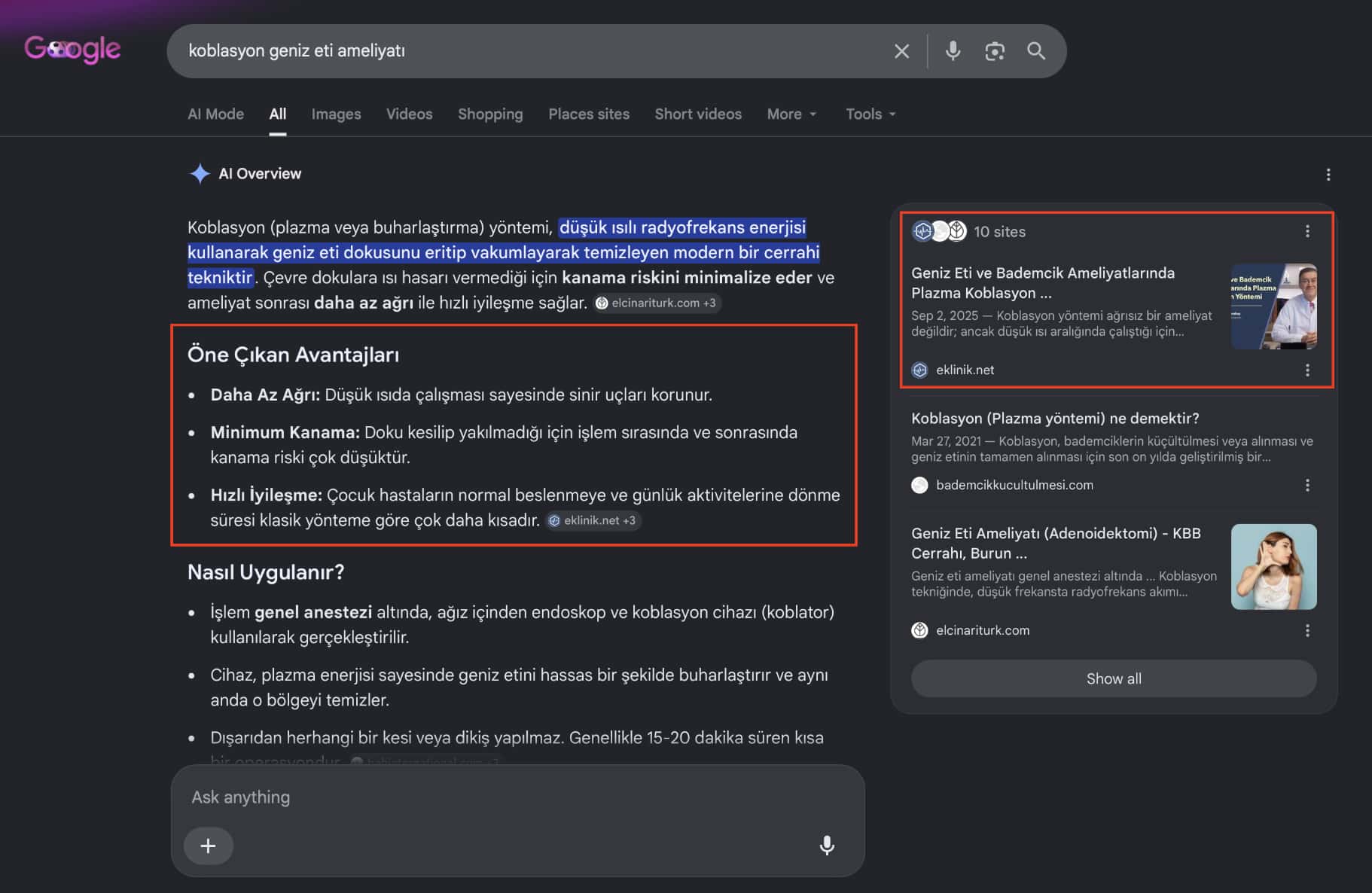
Task: Open options menu next to elcinariturk.com
Action: point(1307,630)
